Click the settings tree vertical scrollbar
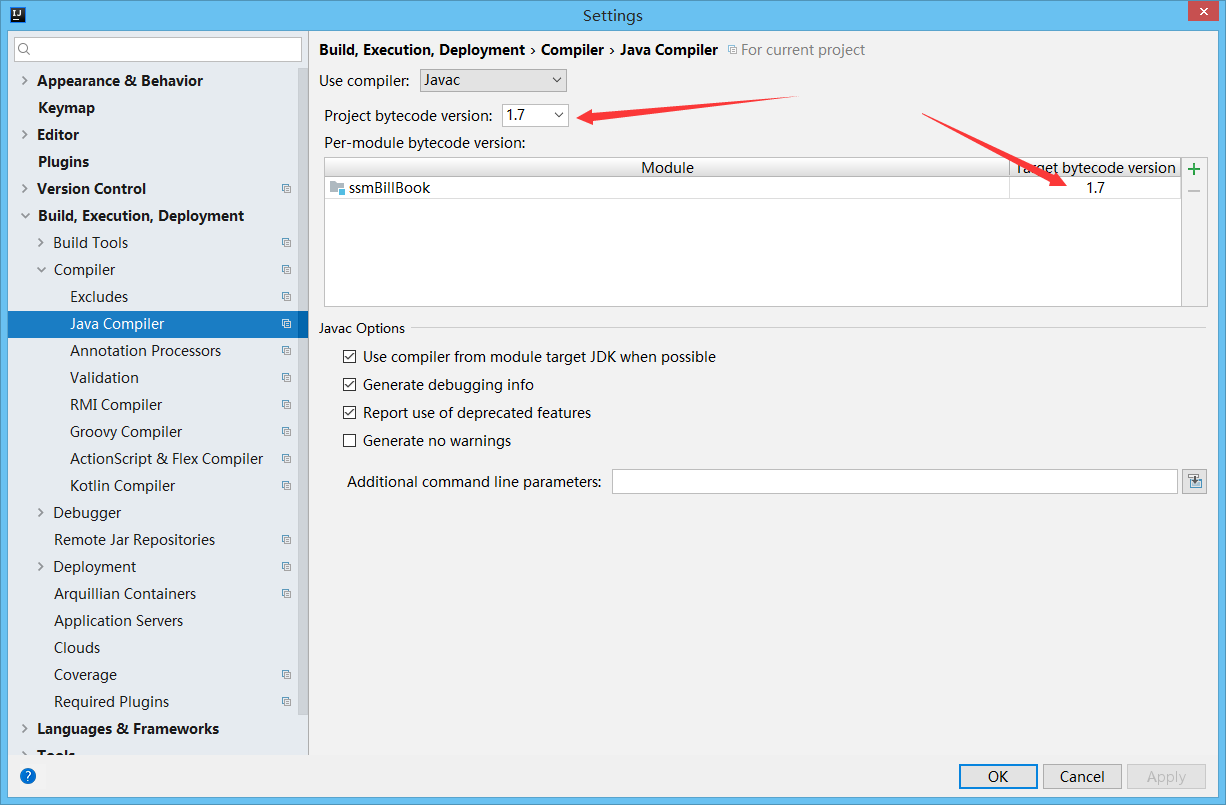The width and height of the screenshot is (1226, 805). coord(304,390)
